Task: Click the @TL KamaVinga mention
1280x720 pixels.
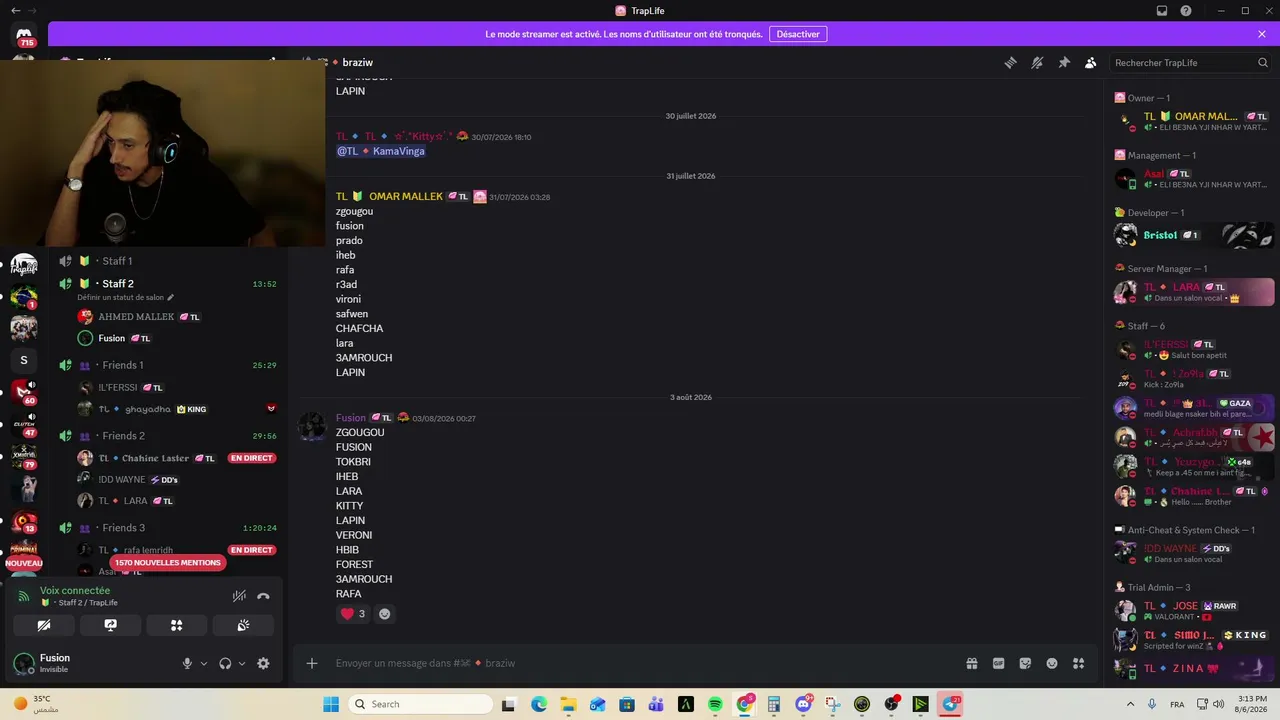Action: click(380, 151)
